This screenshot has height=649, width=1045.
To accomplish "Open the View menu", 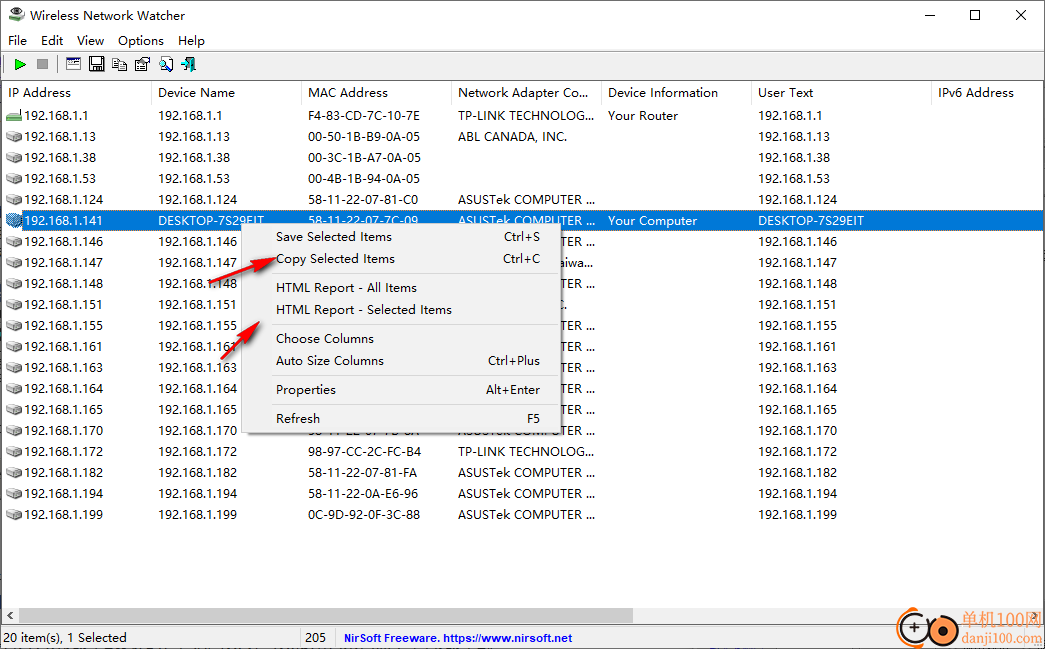I will pyautogui.click(x=91, y=41).
